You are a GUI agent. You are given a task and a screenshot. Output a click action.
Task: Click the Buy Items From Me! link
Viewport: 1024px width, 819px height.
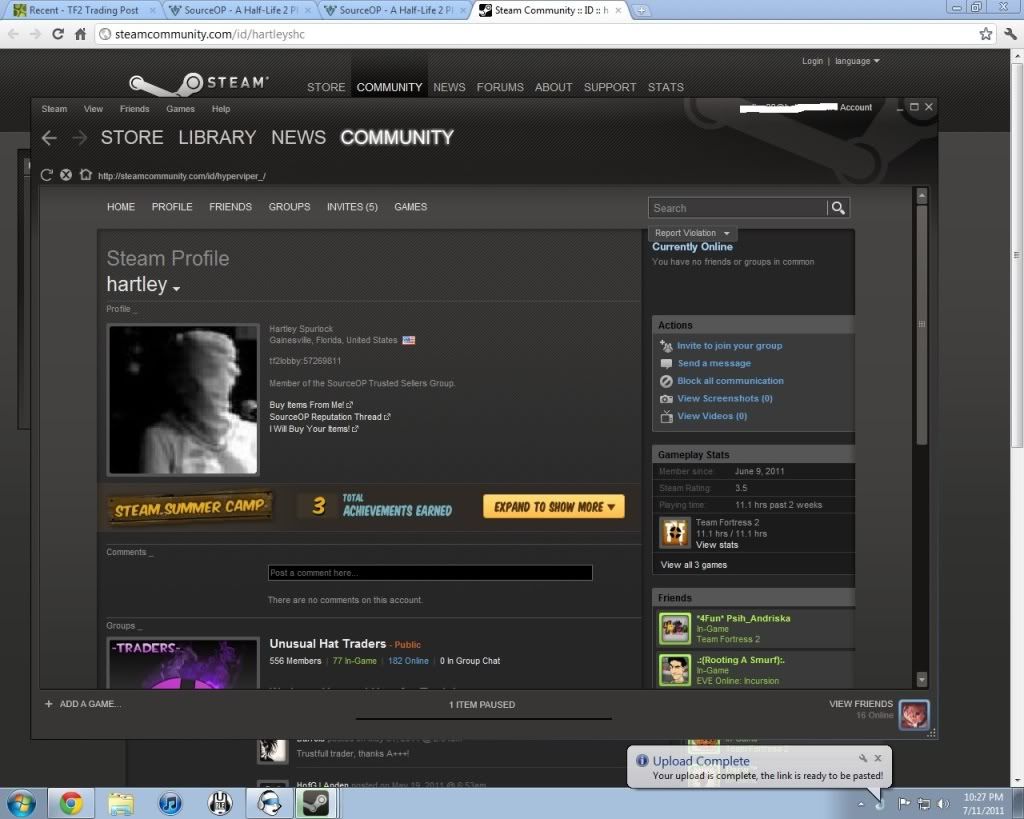[311, 405]
